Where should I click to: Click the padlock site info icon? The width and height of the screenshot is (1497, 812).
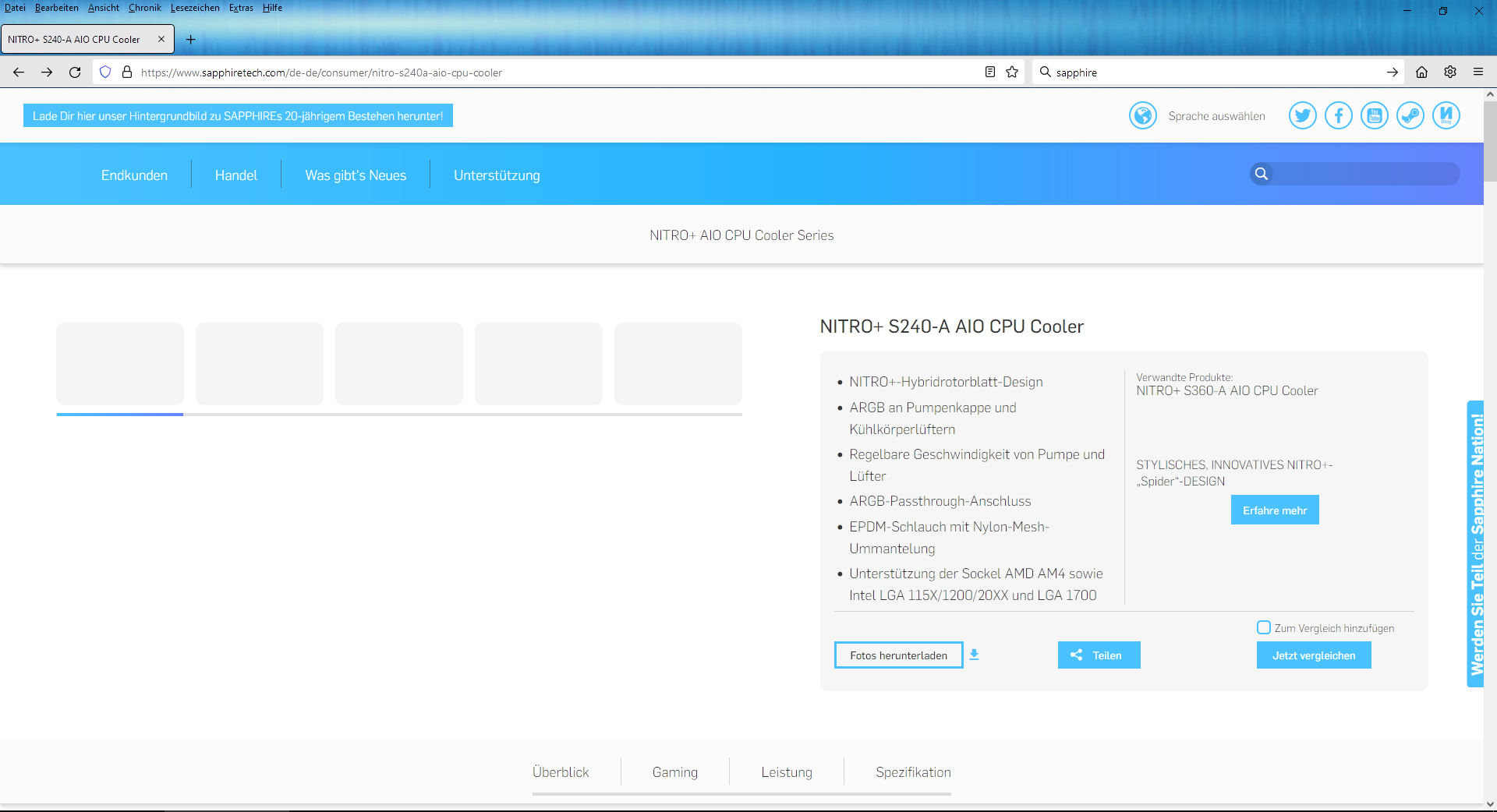click(x=127, y=72)
